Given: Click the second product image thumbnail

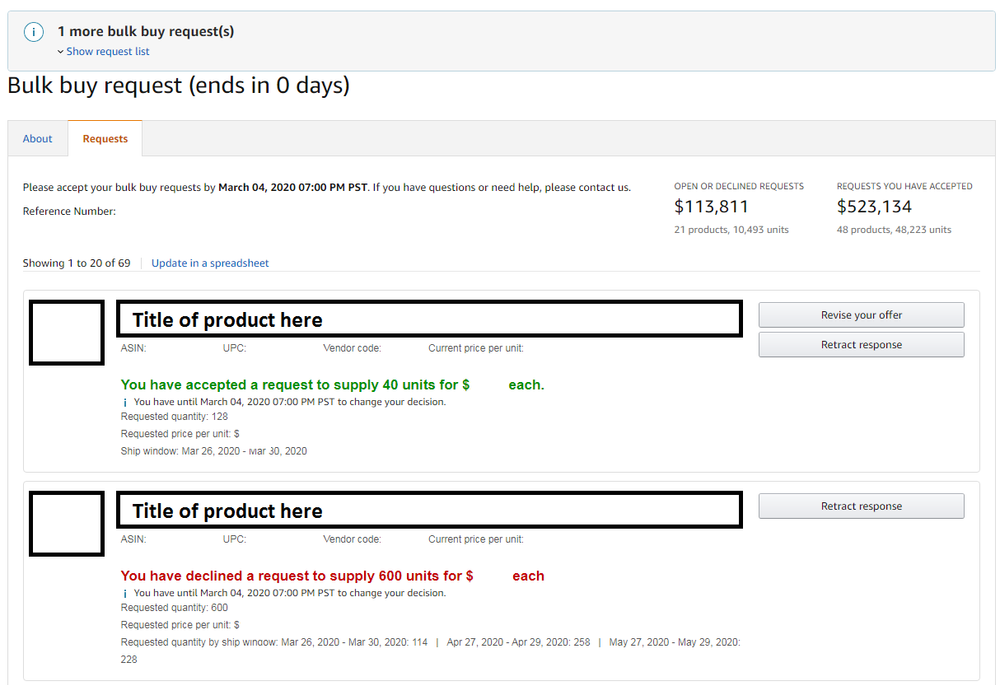Looking at the screenshot, I should tap(66, 523).
